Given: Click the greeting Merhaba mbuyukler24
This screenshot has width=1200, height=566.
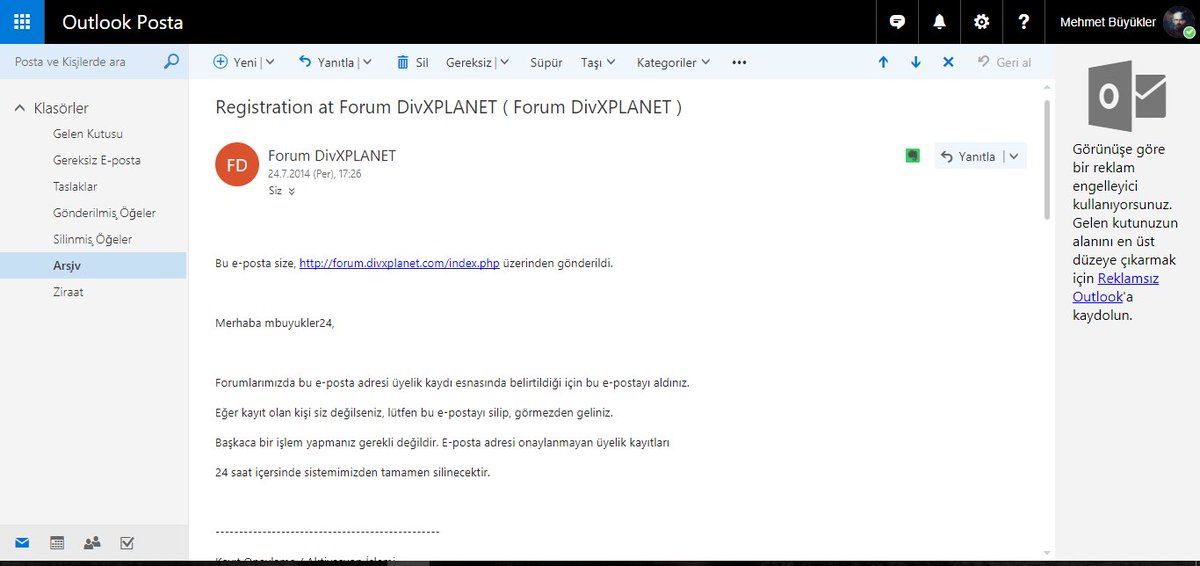Looking at the screenshot, I should (x=275, y=323).
